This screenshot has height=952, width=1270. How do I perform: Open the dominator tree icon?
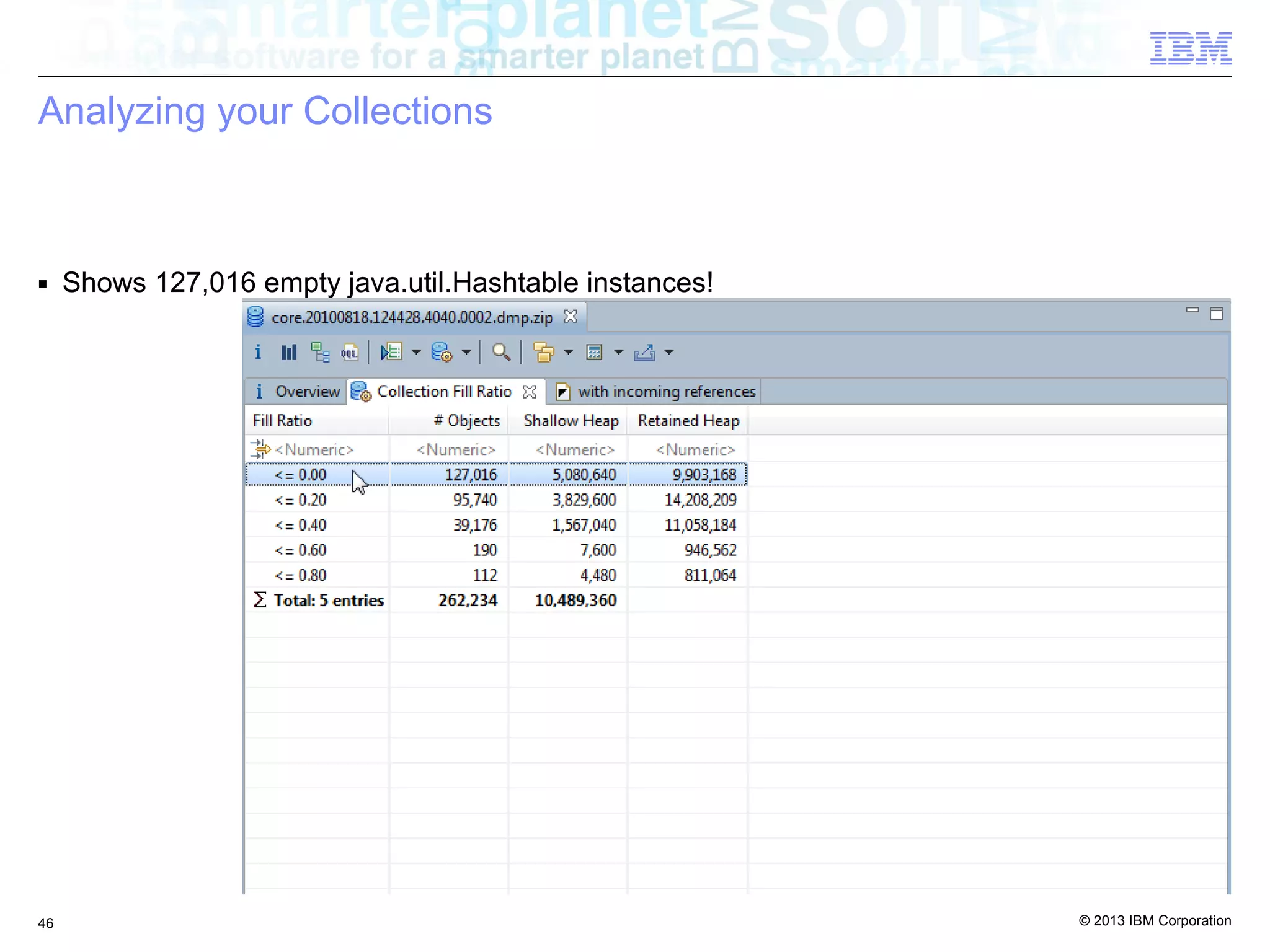point(320,353)
